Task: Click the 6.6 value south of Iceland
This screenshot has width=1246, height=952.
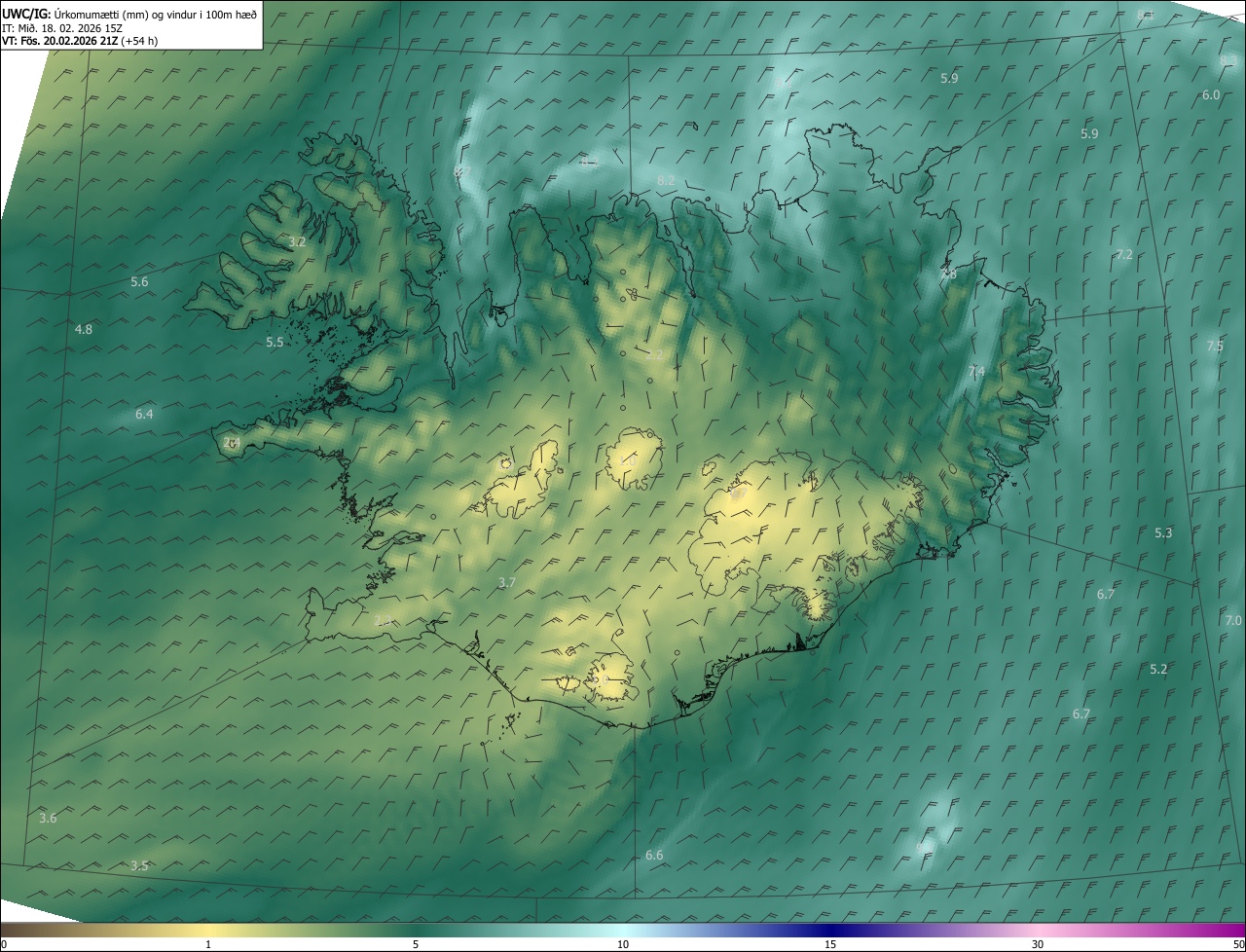Action: tap(654, 855)
